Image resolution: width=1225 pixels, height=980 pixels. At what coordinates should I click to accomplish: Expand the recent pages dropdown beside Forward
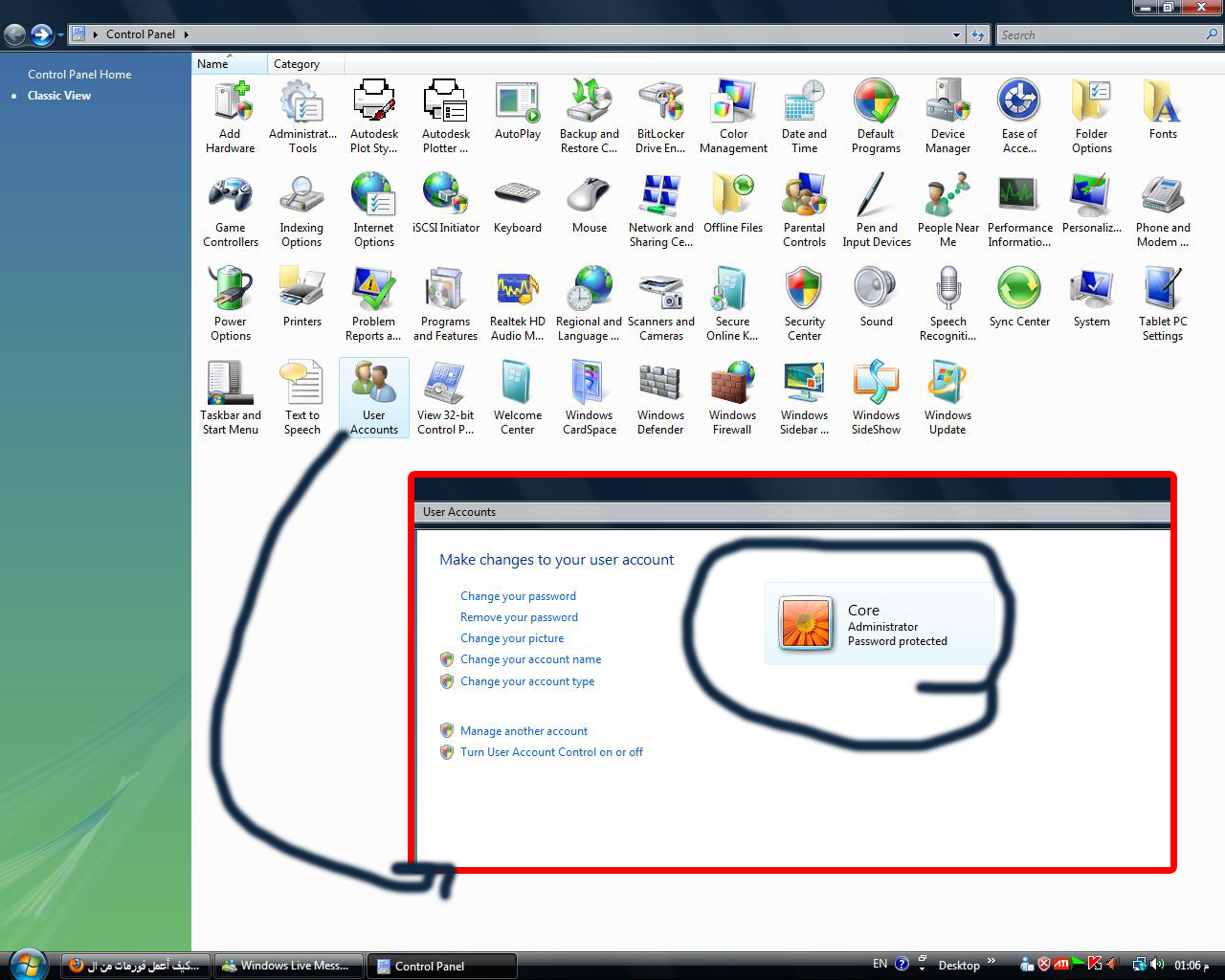tap(60, 35)
